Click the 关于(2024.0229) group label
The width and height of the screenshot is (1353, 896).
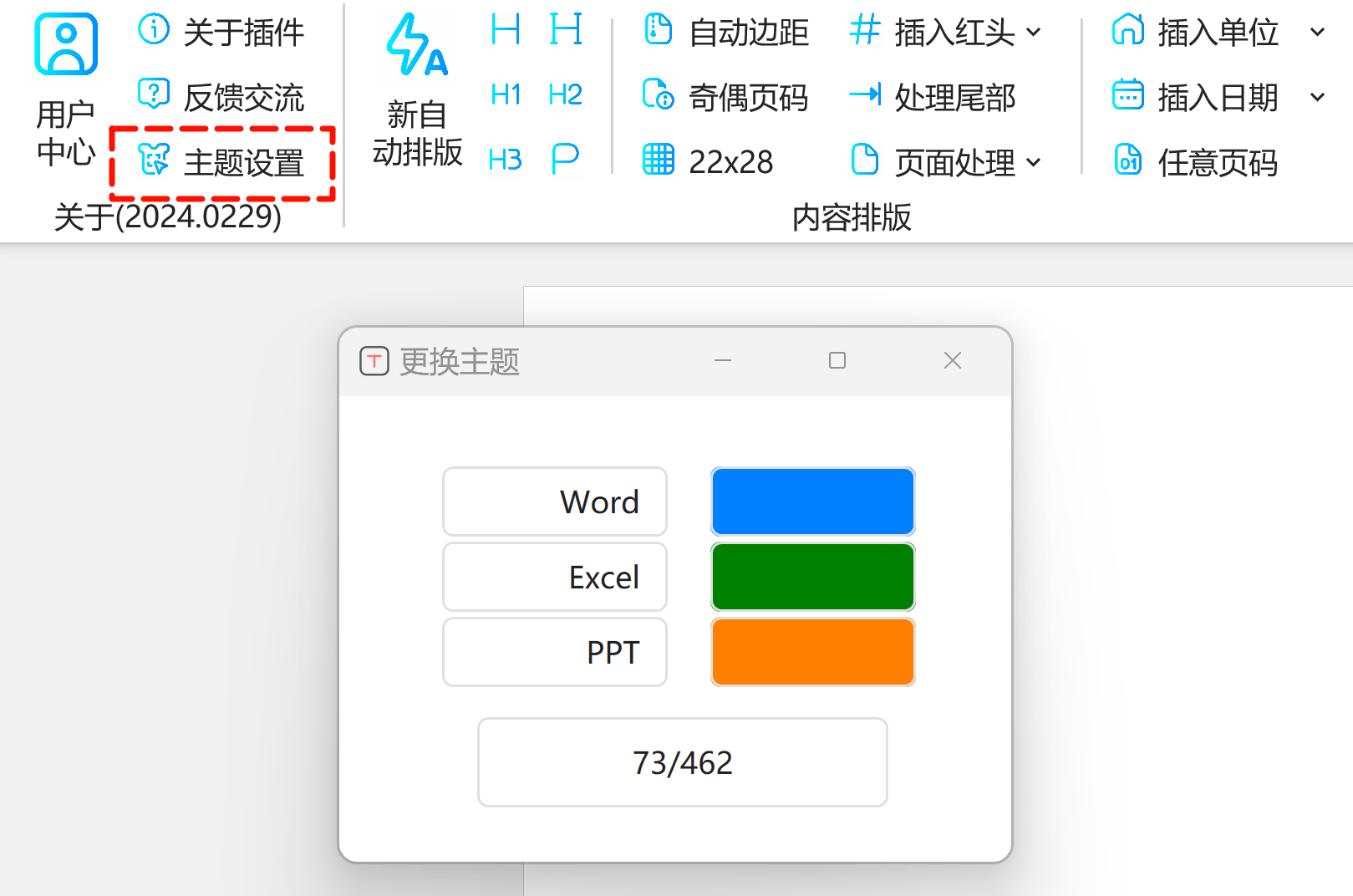[x=168, y=216]
